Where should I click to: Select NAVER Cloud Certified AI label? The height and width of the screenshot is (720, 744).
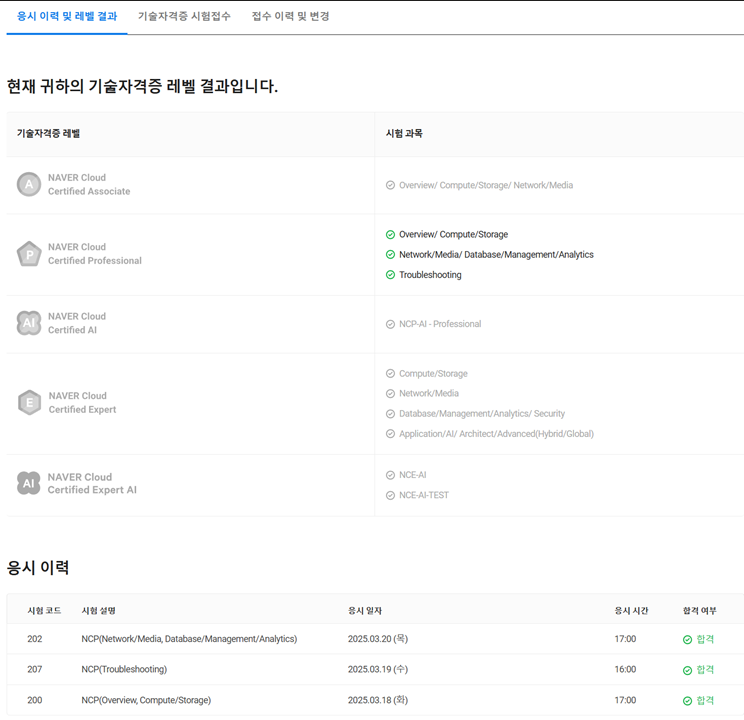coord(76,323)
